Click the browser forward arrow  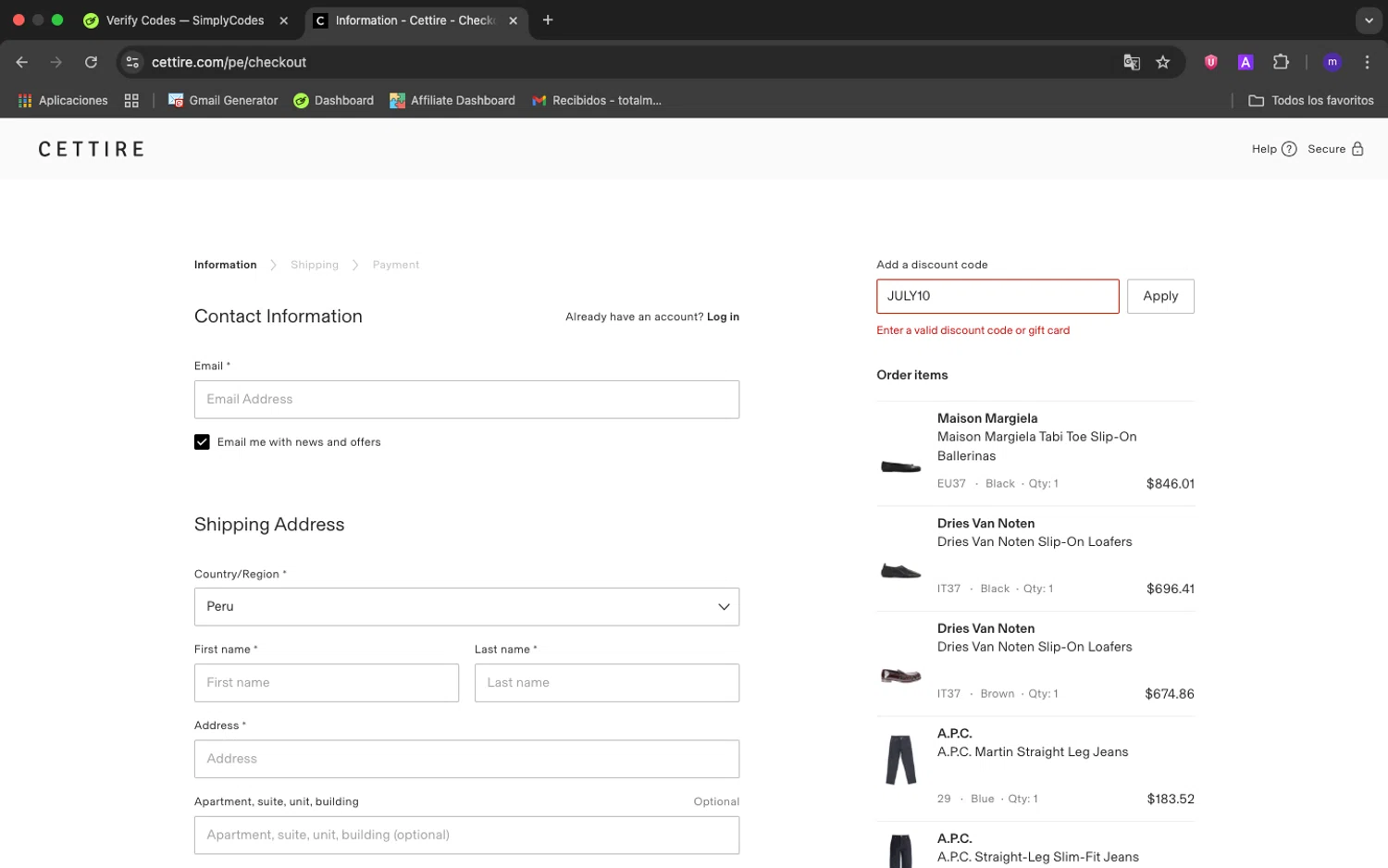(x=56, y=62)
